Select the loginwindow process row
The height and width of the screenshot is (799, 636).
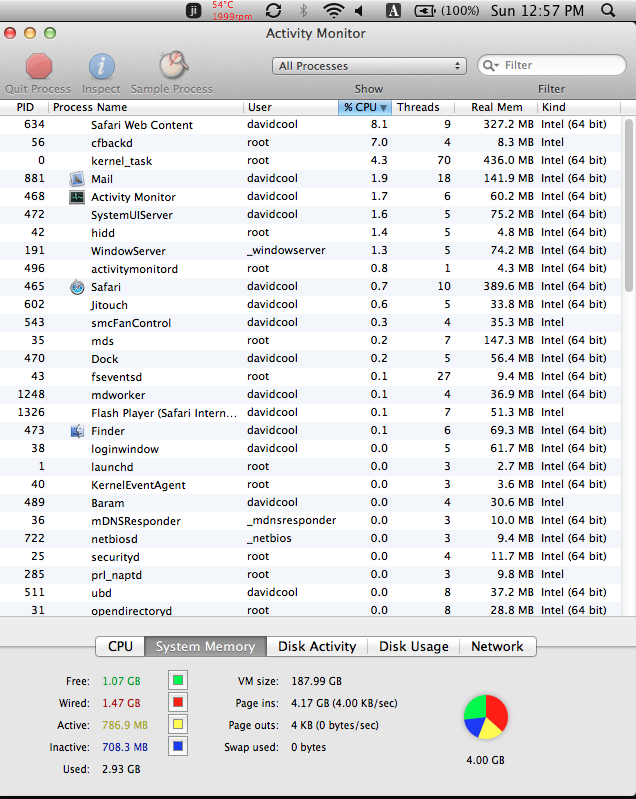pyautogui.click(x=310, y=448)
